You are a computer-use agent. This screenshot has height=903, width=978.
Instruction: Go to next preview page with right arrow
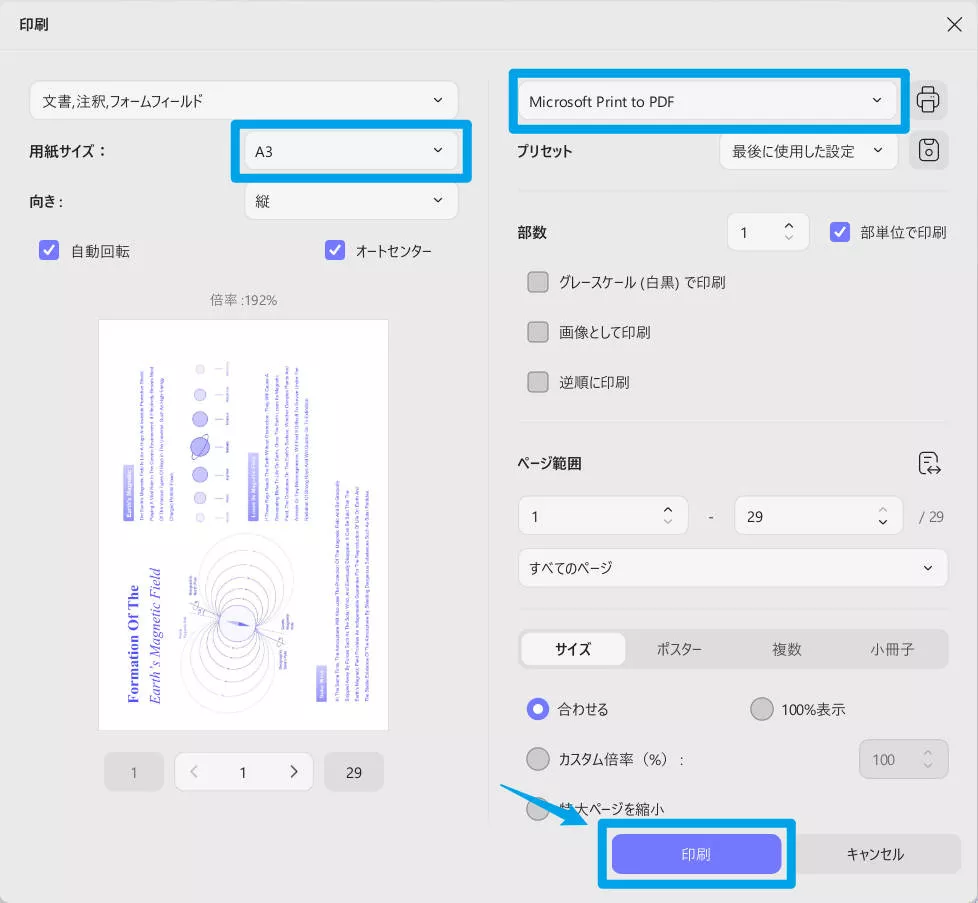tap(293, 771)
